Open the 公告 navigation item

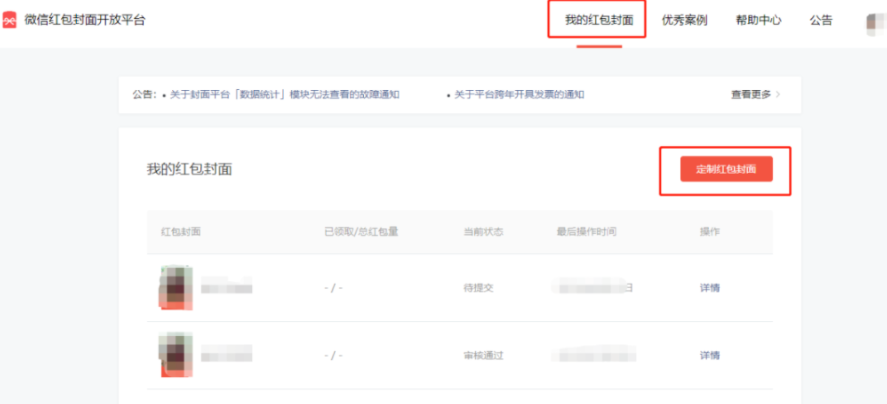point(821,21)
